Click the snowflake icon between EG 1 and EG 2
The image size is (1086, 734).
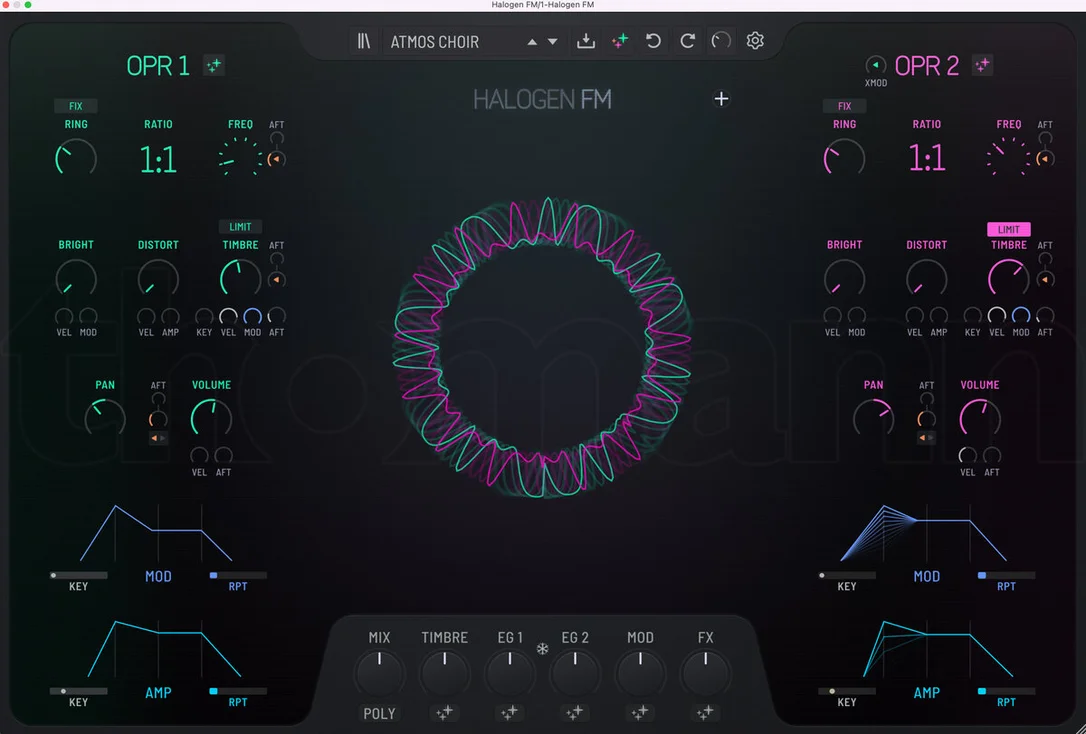(x=542, y=649)
